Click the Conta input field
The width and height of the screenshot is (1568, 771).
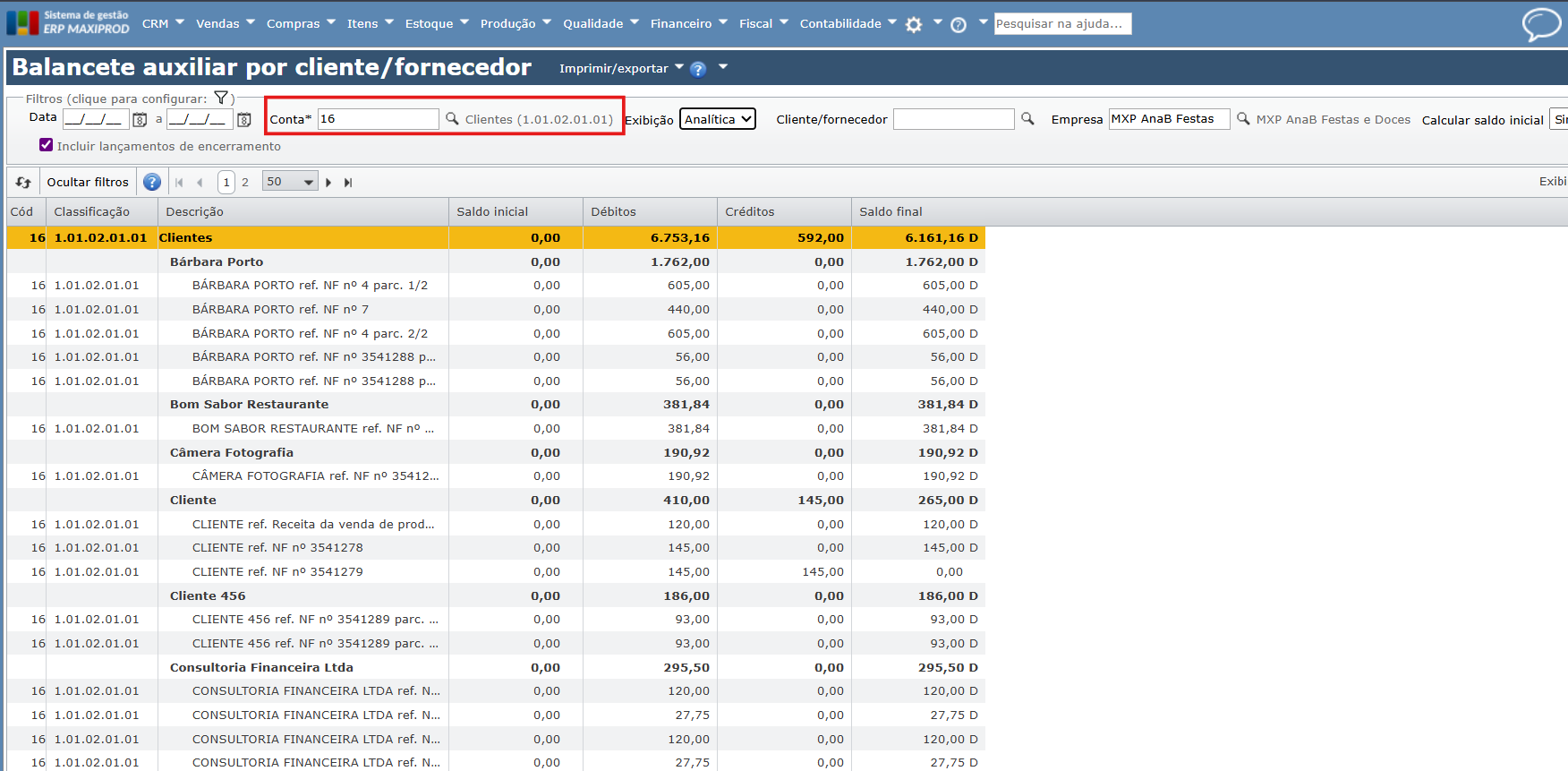(378, 119)
